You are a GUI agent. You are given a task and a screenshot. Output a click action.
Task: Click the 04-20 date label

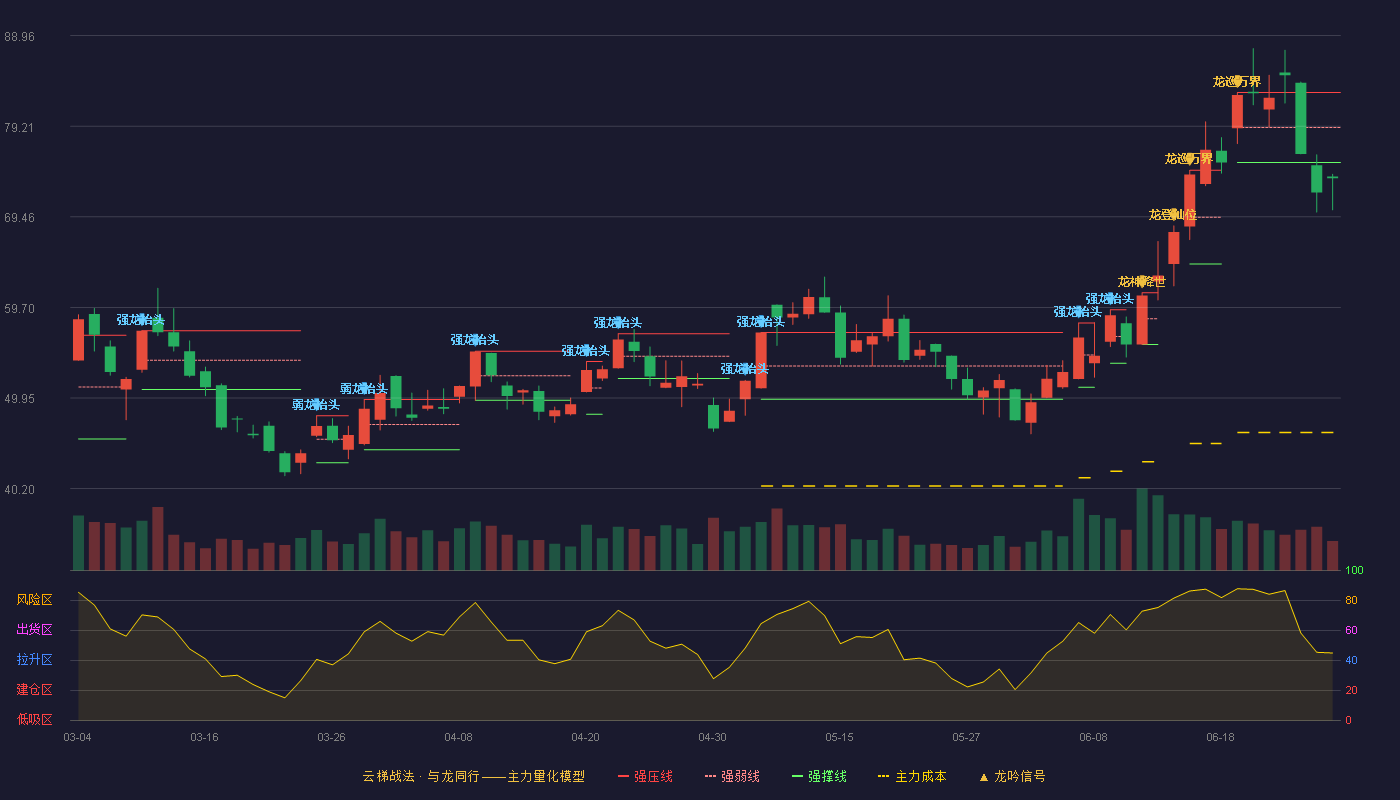(x=586, y=737)
